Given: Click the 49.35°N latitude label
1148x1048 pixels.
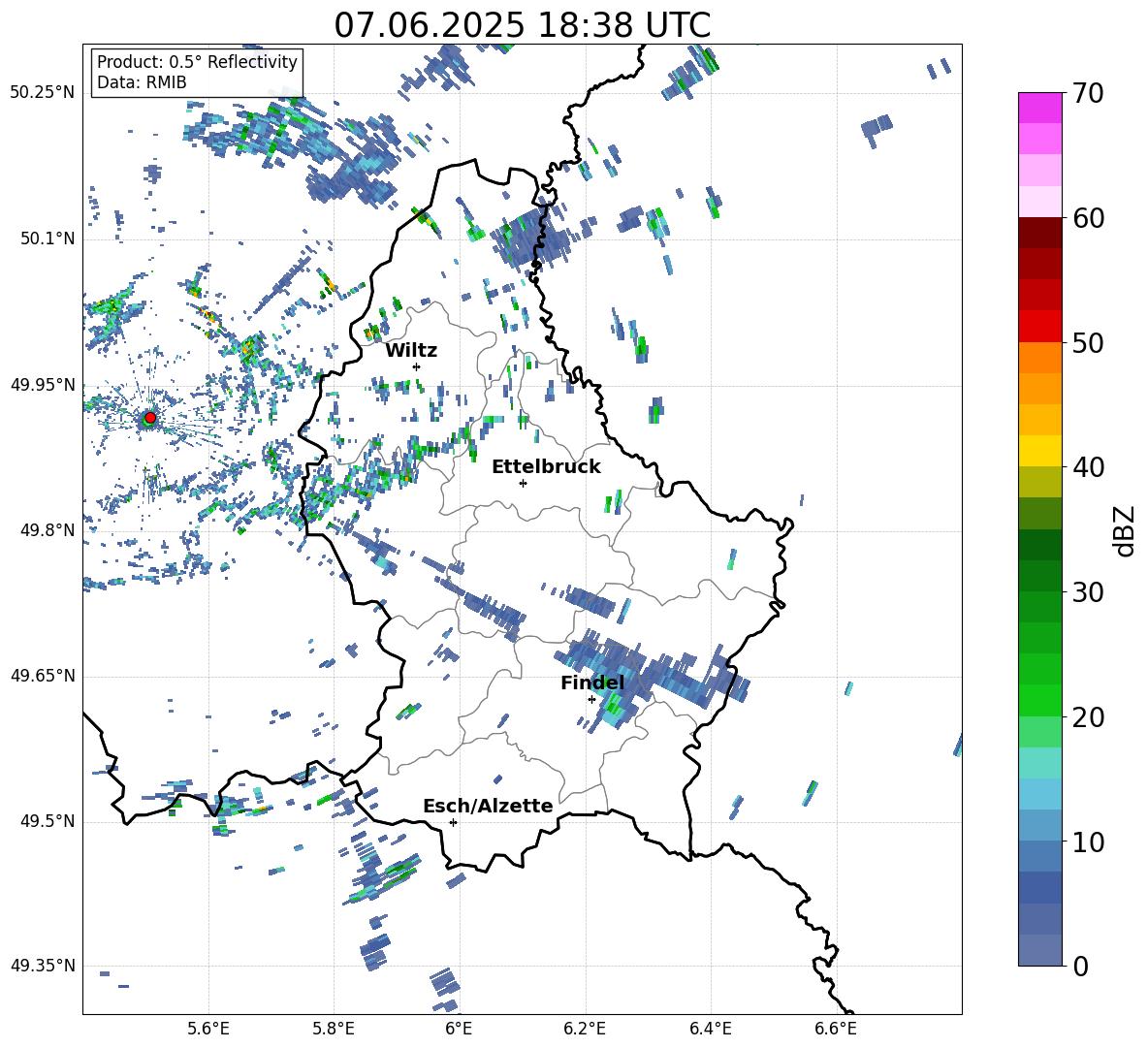Looking at the screenshot, I should 43,966.
